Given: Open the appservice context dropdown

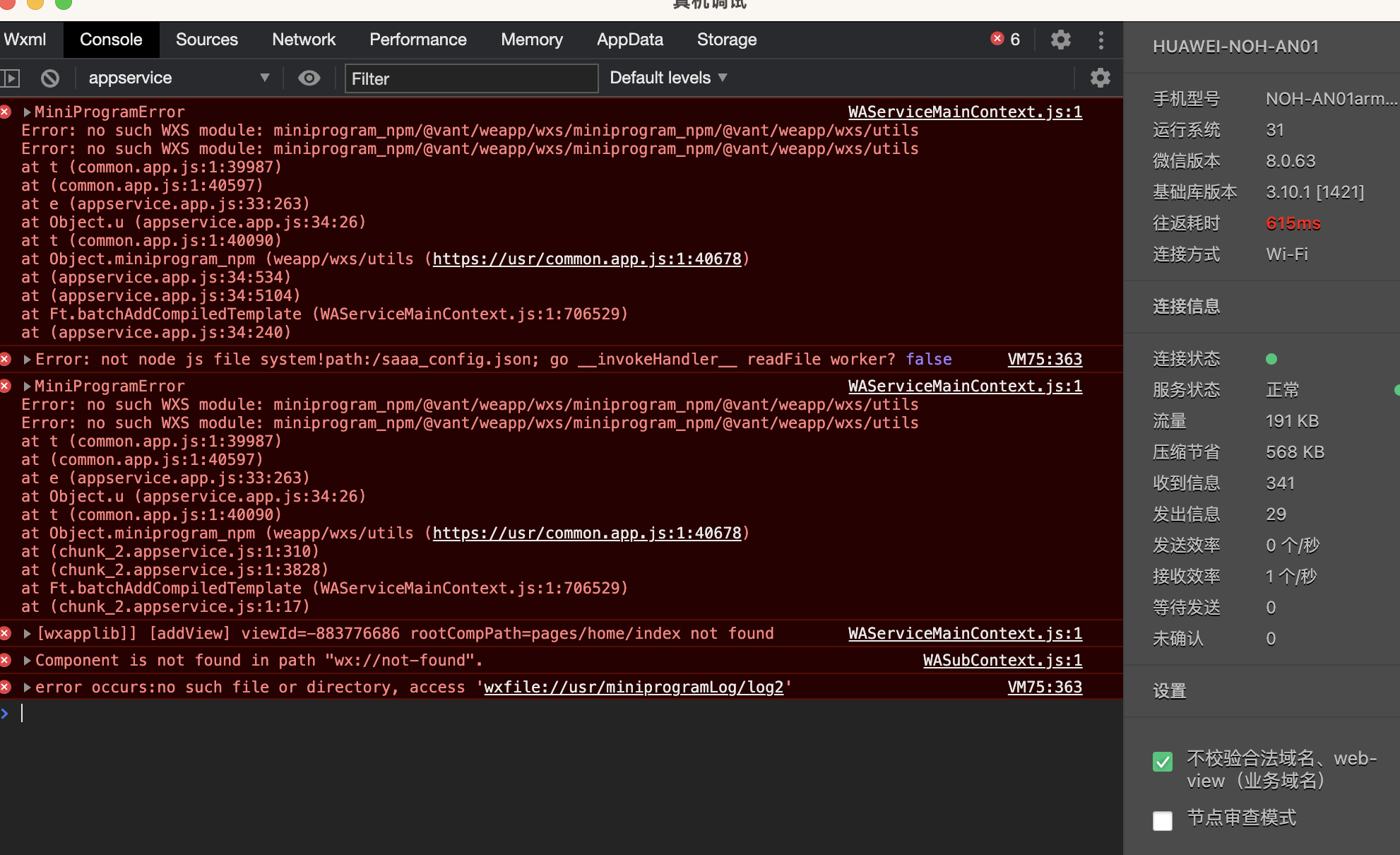Looking at the screenshot, I should [x=178, y=78].
